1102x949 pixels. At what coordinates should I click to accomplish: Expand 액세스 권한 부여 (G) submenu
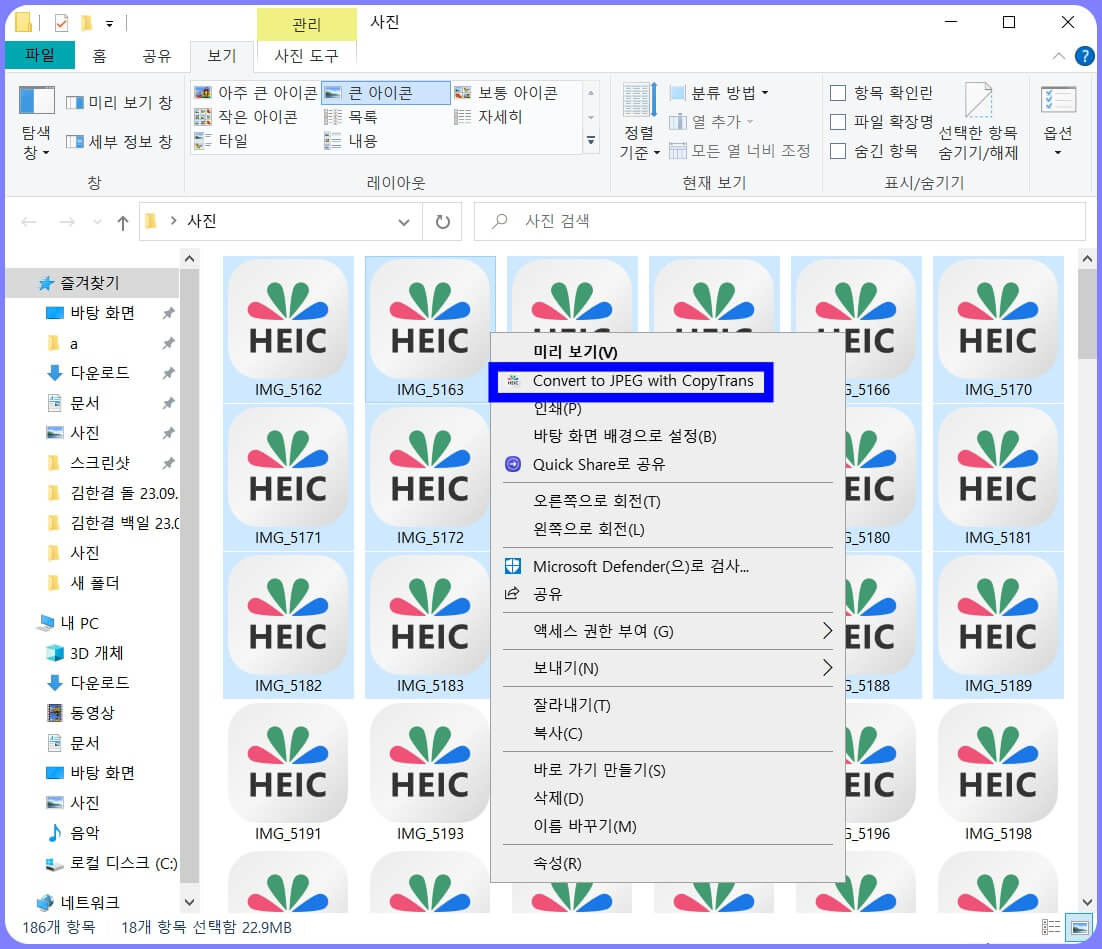668,631
